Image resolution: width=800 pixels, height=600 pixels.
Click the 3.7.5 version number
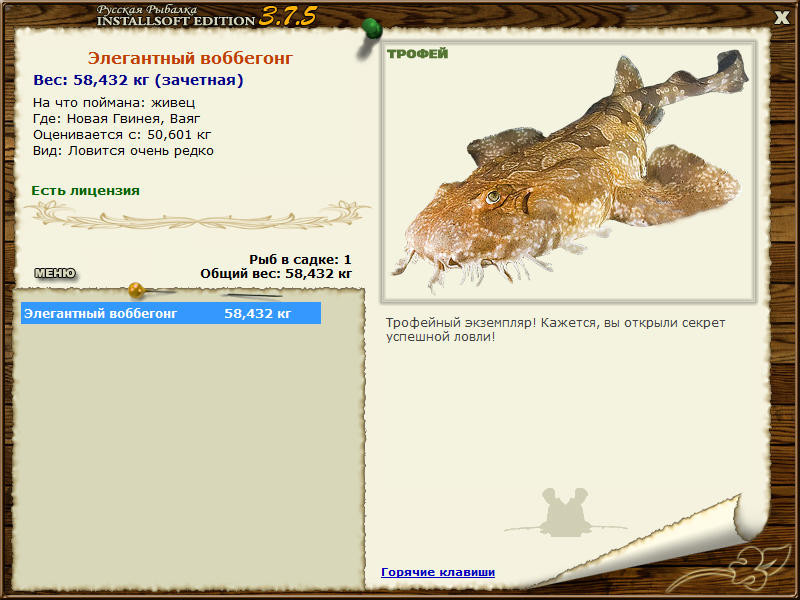tap(288, 16)
